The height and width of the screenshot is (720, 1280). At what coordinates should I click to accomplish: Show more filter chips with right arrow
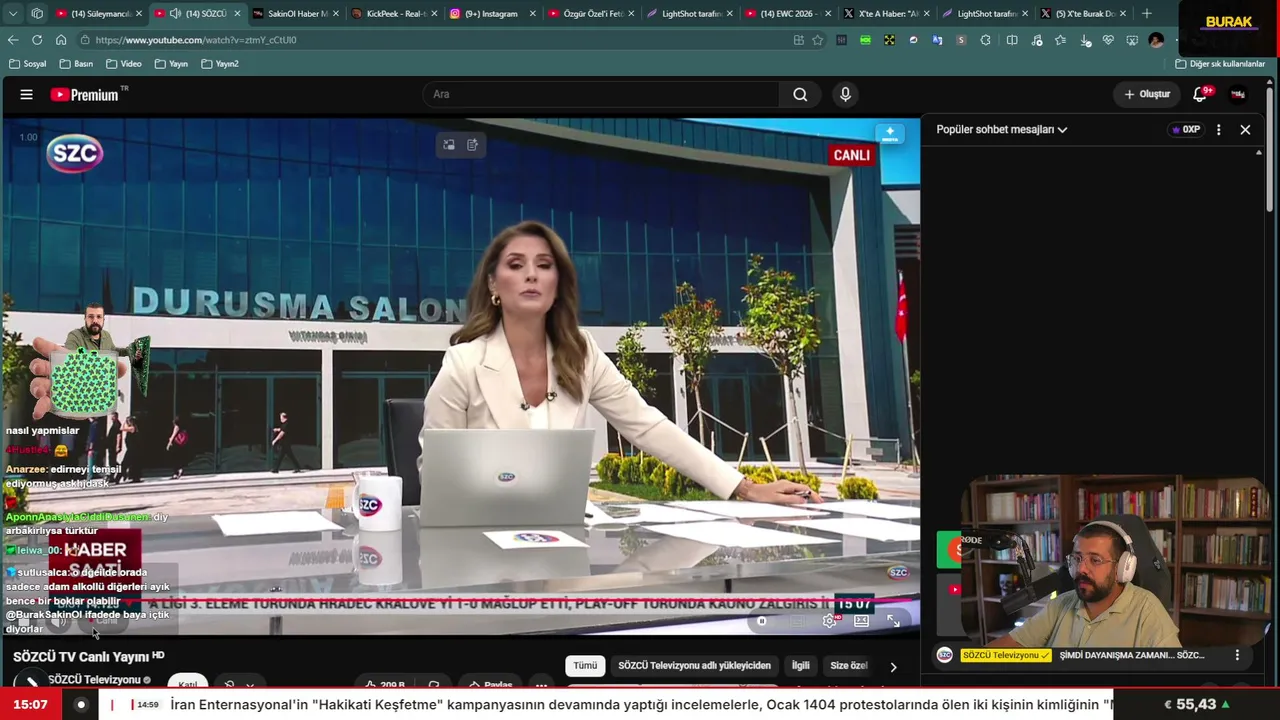[x=893, y=667]
